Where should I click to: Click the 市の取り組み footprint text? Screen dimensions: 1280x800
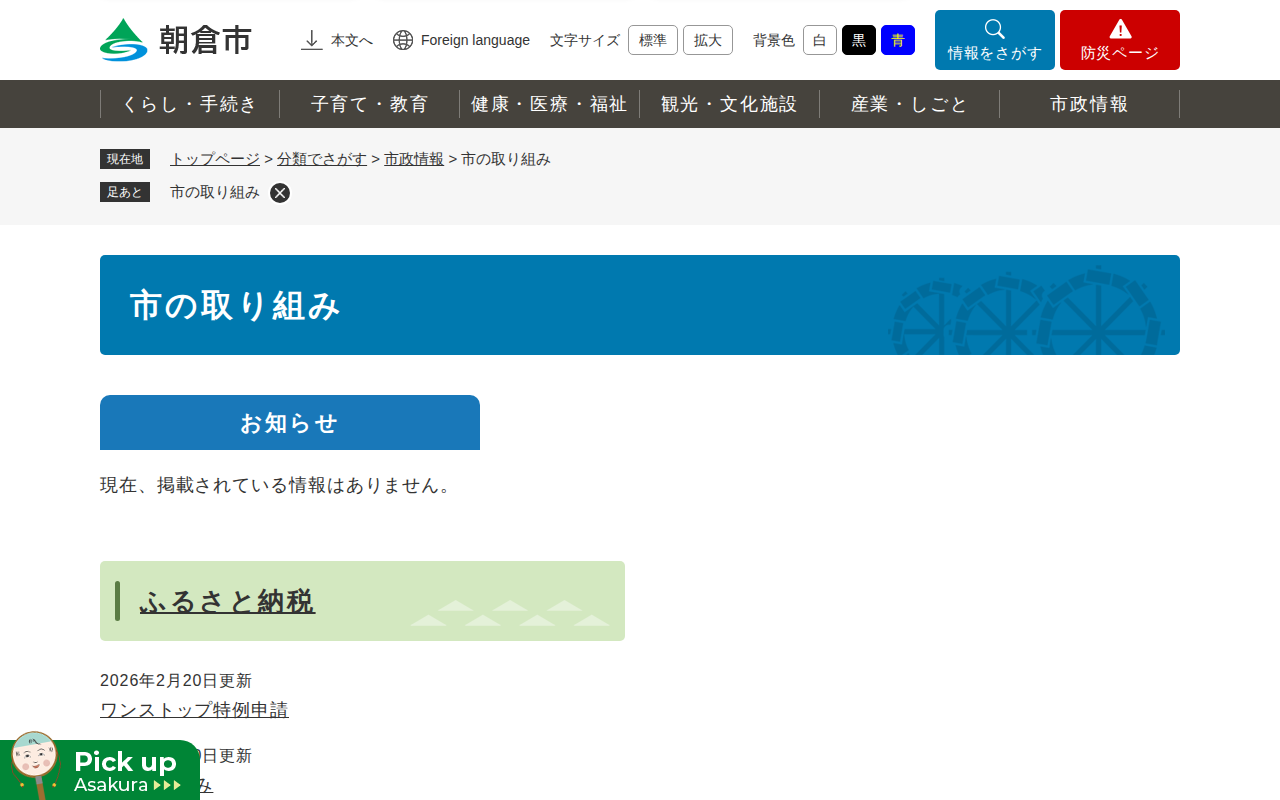click(x=215, y=193)
